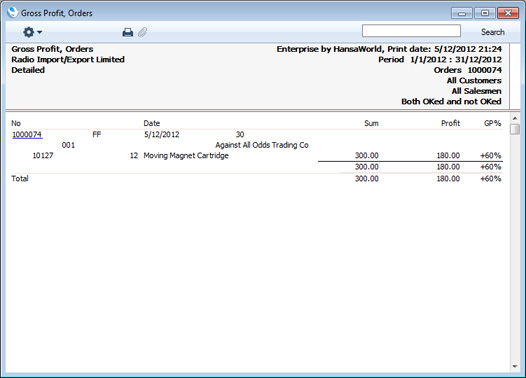The height and width of the screenshot is (378, 526).
Task: Focus the search text field
Action: pos(411,31)
